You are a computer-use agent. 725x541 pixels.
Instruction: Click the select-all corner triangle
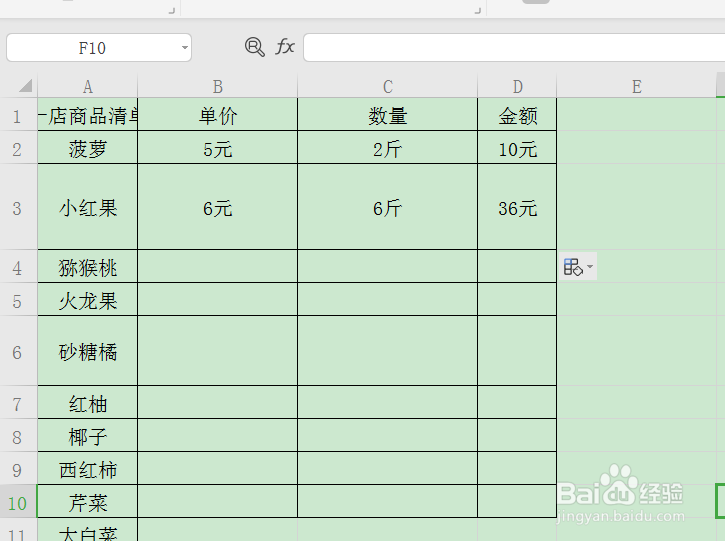pyautogui.click(x=25, y=86)
